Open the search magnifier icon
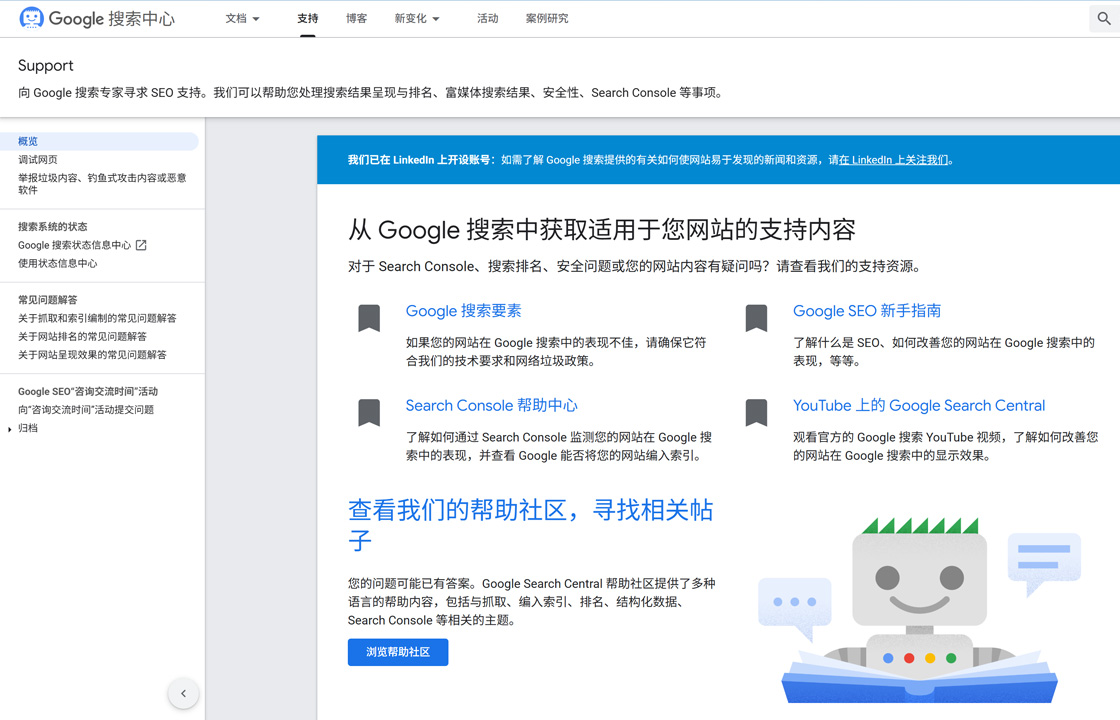This screenshot has height=720, width=1120. pos(1104,19)
